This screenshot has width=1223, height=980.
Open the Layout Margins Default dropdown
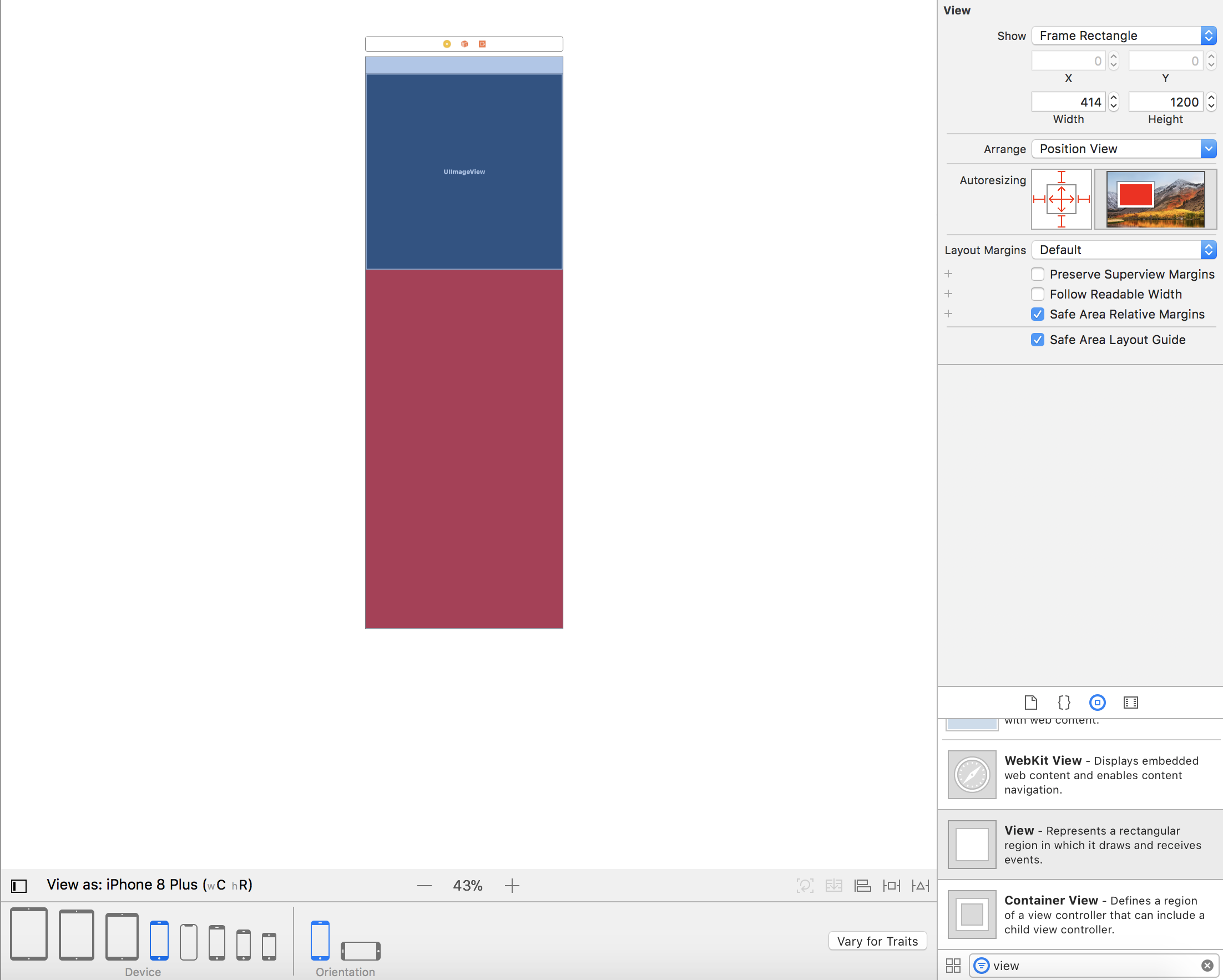pos(1123,250)
